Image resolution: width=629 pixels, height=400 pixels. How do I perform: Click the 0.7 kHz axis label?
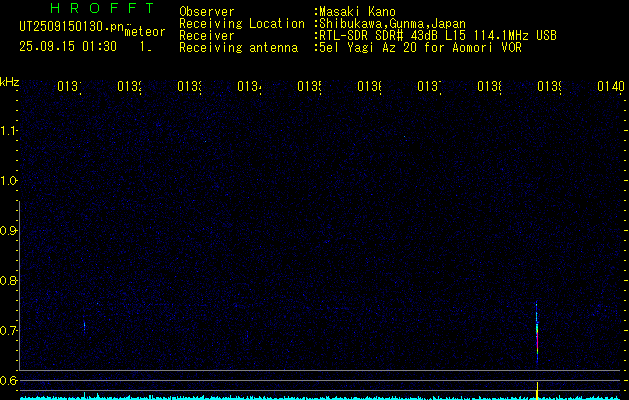pos(8,331)
